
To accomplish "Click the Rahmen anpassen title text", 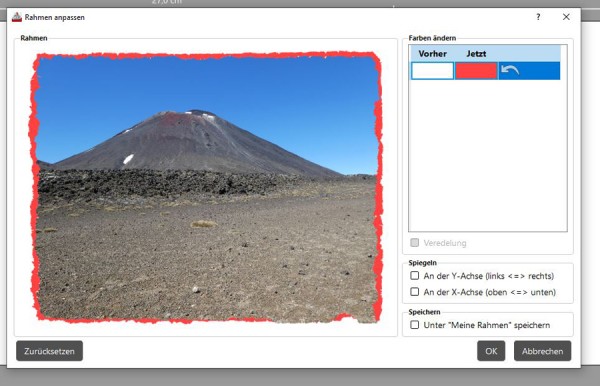I will coord(55,17).
